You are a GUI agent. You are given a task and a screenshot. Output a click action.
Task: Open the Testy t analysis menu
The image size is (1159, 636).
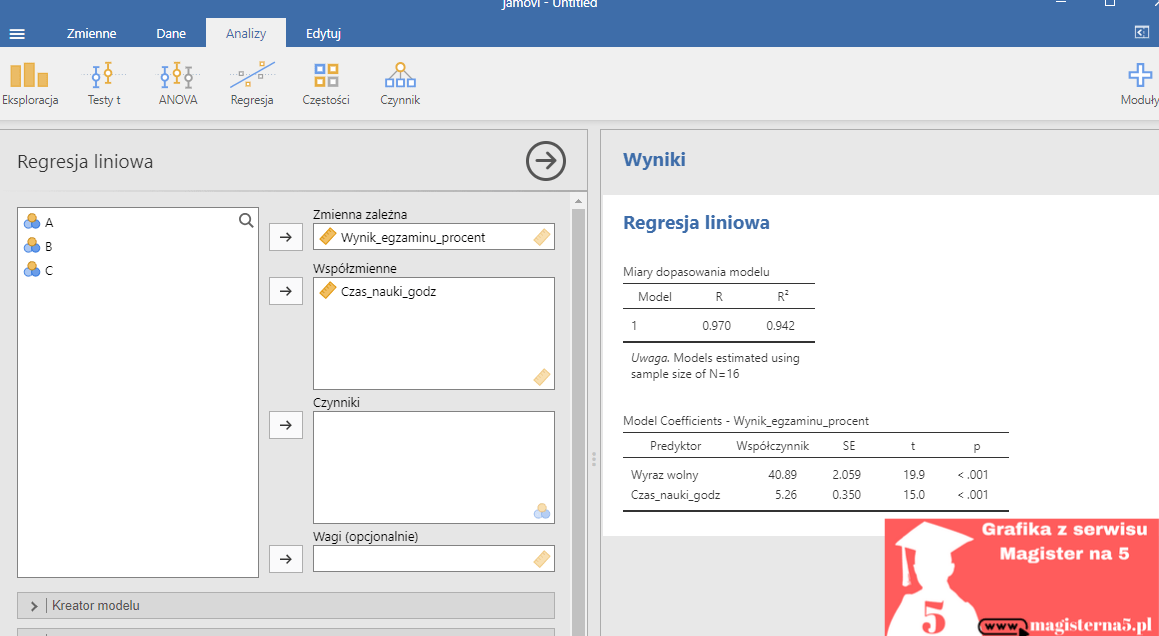tap(104, 84)
